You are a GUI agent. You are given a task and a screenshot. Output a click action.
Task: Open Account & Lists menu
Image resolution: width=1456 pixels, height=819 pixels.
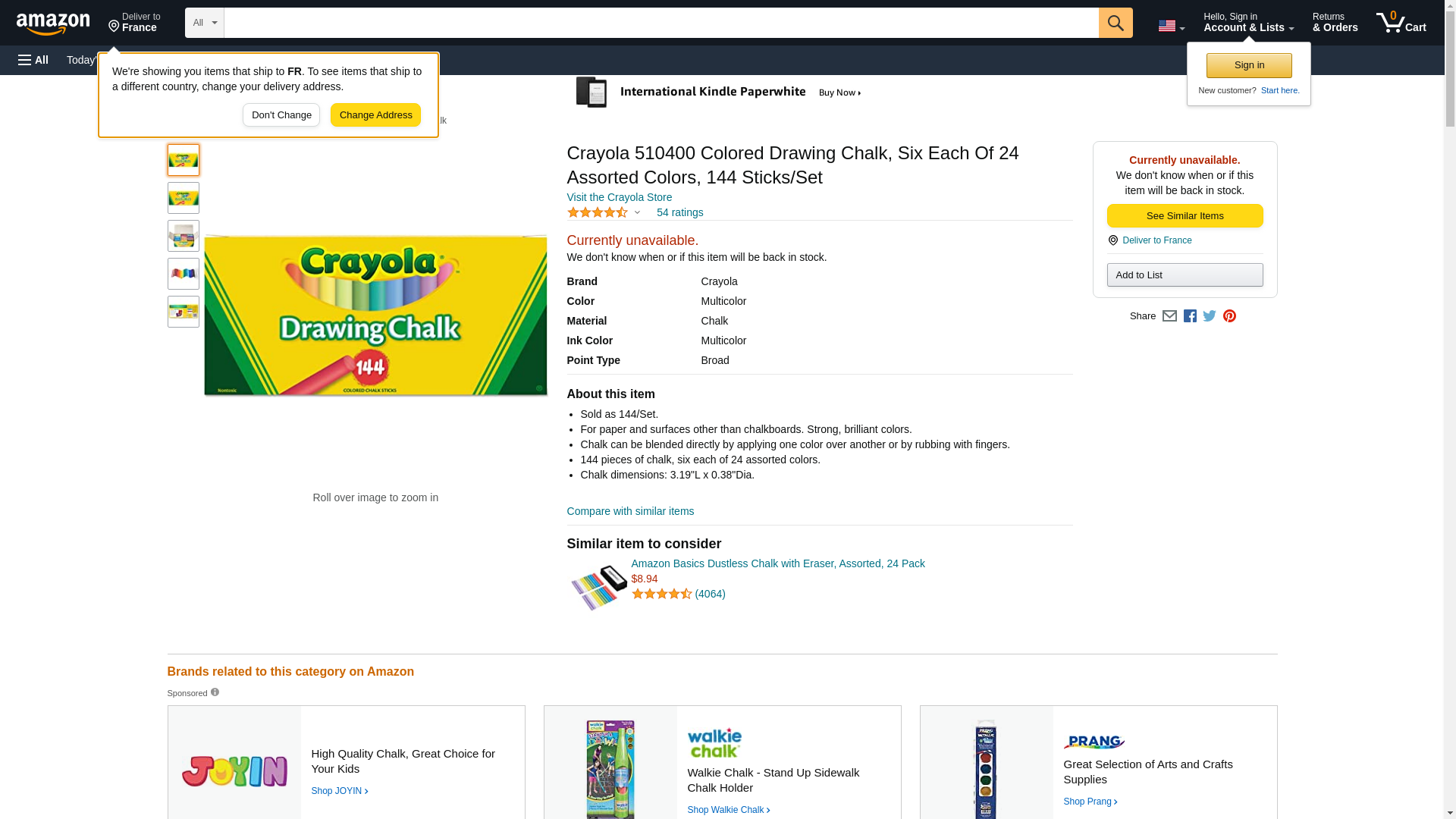click(x=1248, y=22)
